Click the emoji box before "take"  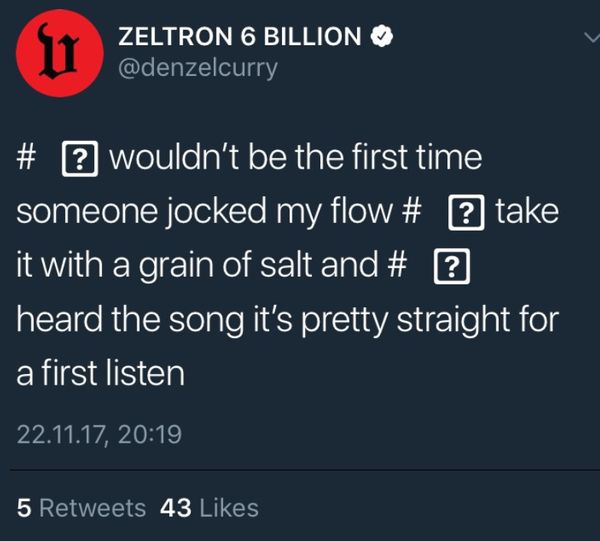[466, 213]
